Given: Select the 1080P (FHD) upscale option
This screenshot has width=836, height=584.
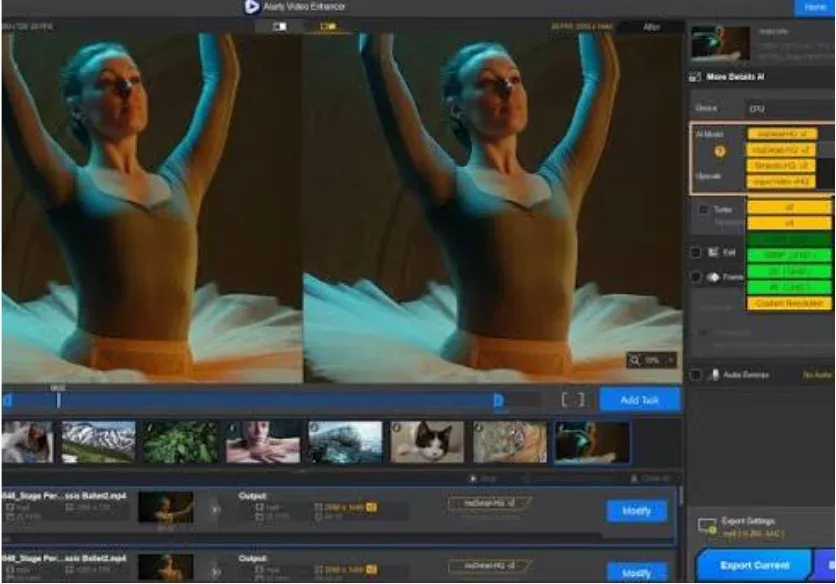Looking at the screenshot, I should tap(789, 255).
